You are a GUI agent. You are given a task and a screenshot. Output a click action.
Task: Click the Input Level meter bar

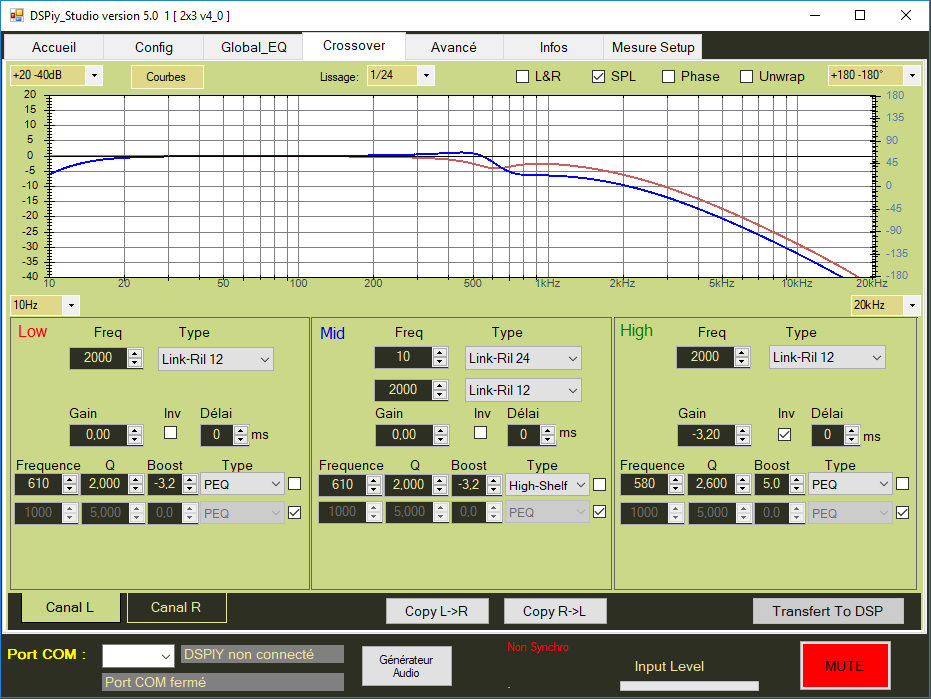[x=689, y=686]
